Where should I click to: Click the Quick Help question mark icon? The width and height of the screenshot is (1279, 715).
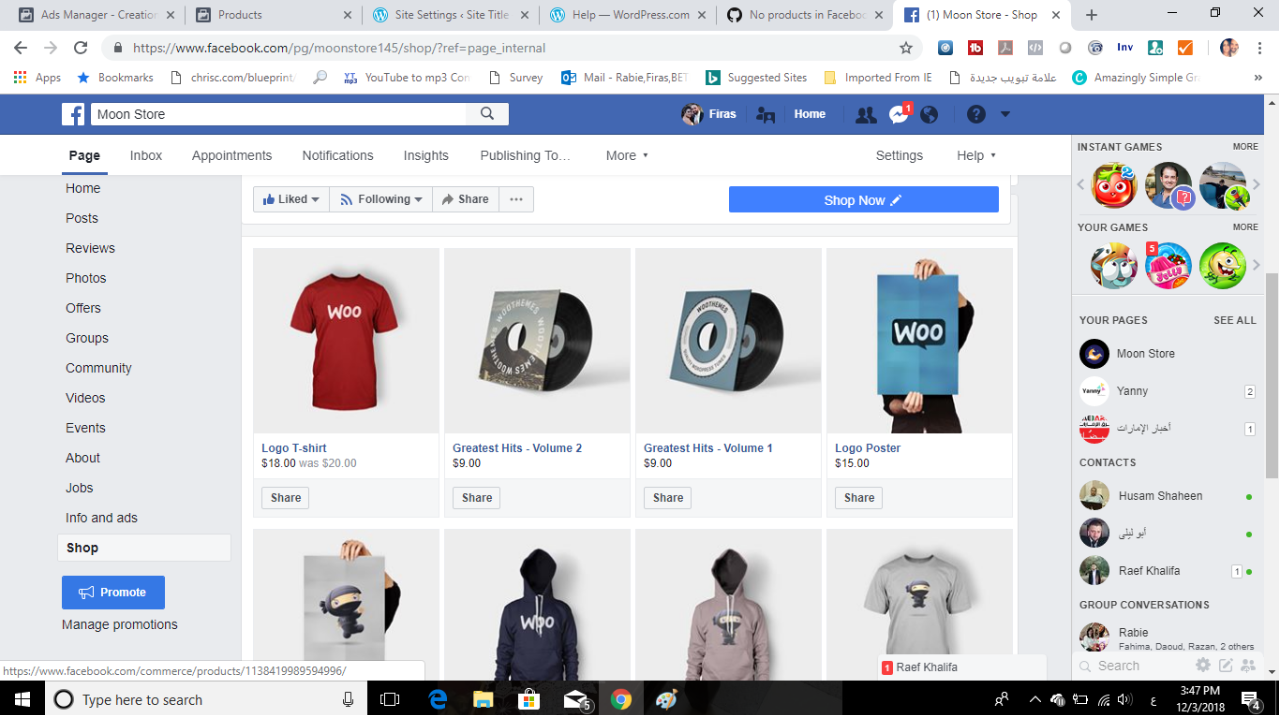pyautogui.click(x=976, y=115)
